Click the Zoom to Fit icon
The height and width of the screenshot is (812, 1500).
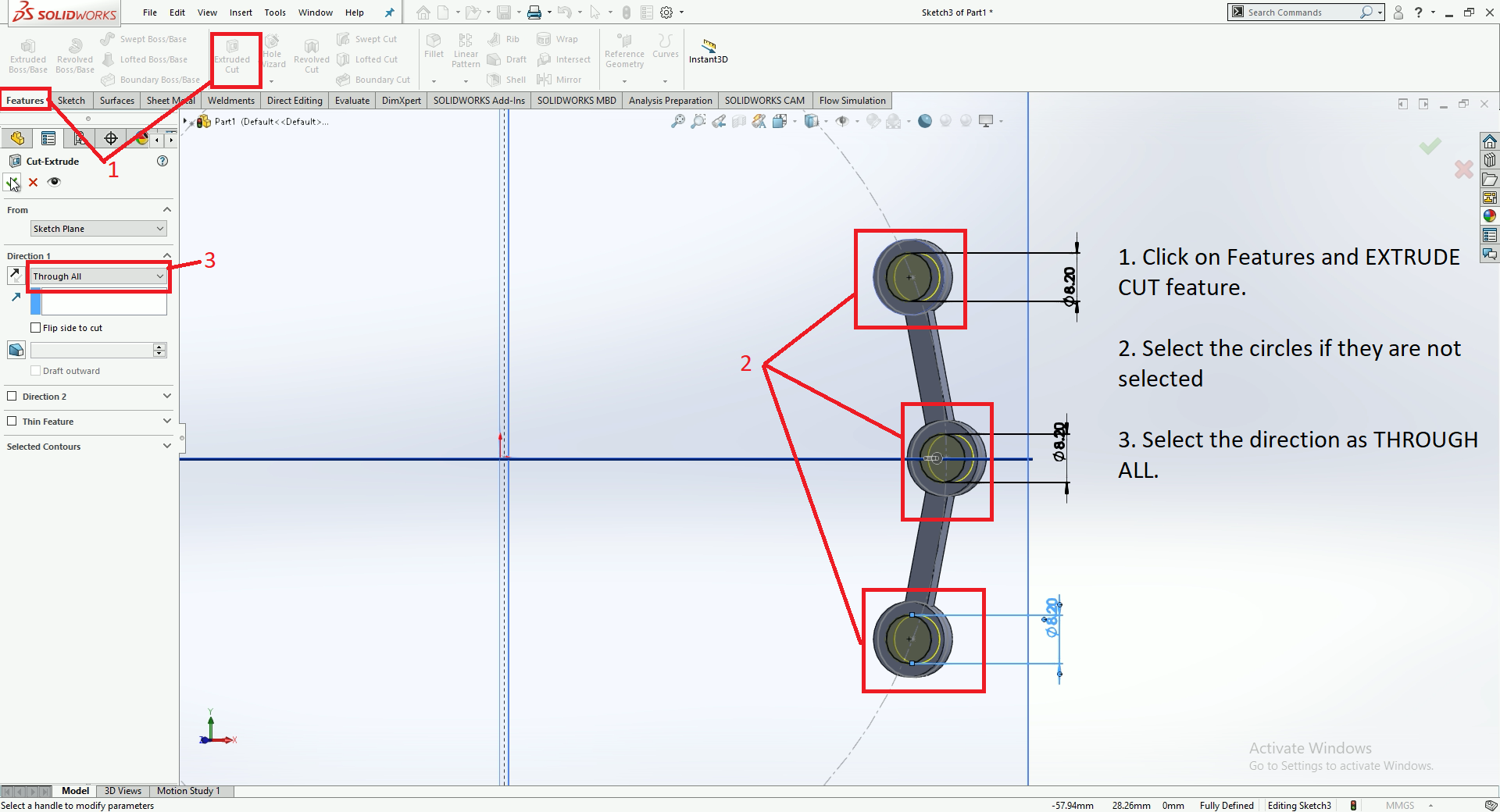click(678, 121)
